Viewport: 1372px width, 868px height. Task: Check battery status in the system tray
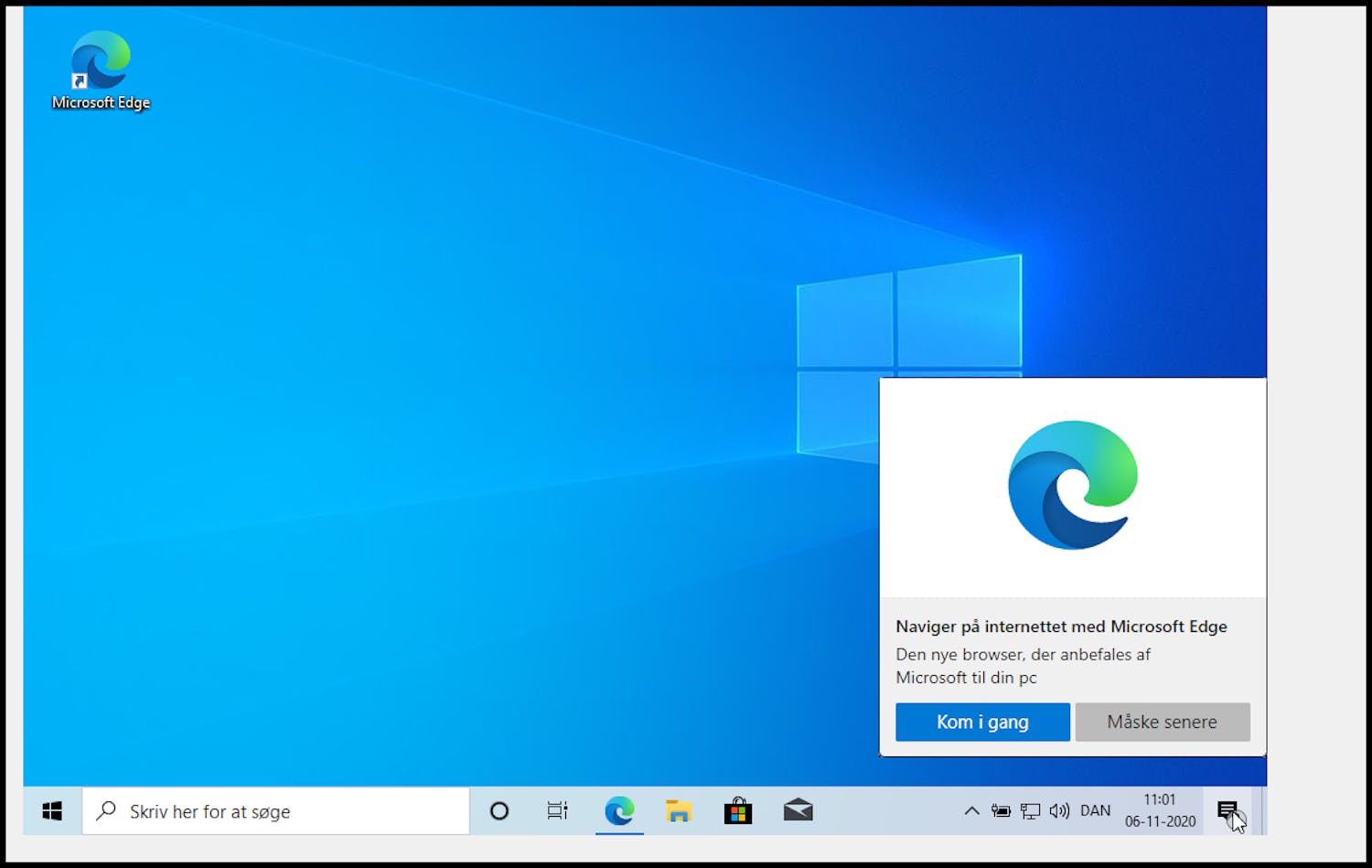[1001, 810]
